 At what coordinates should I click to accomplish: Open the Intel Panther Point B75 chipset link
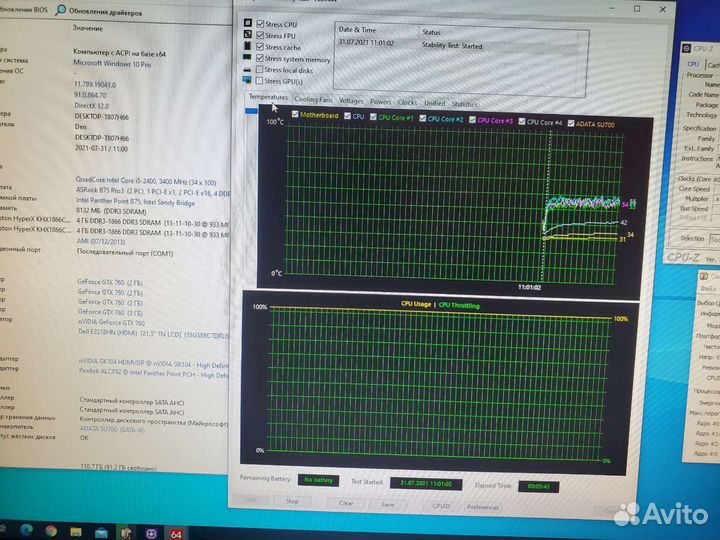(135, 202)
